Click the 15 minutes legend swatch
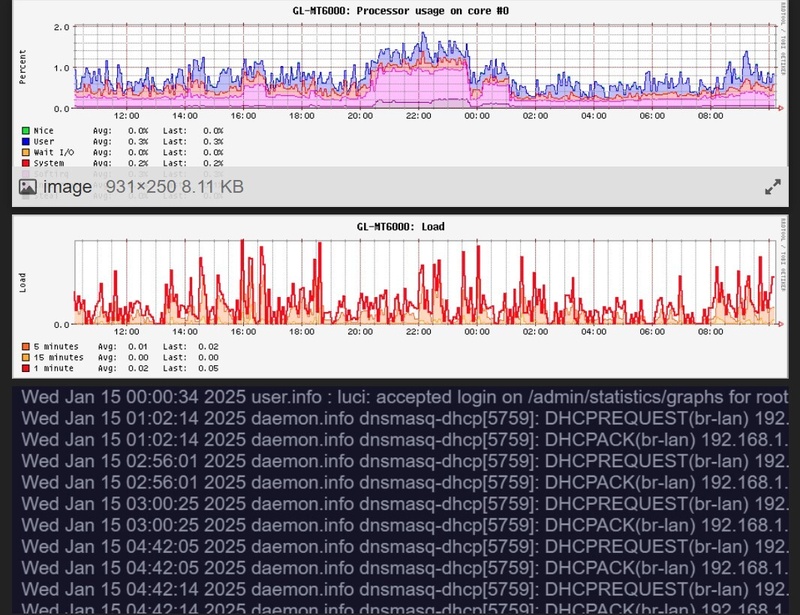The image size is (800, 615). (x=26, y=357)
